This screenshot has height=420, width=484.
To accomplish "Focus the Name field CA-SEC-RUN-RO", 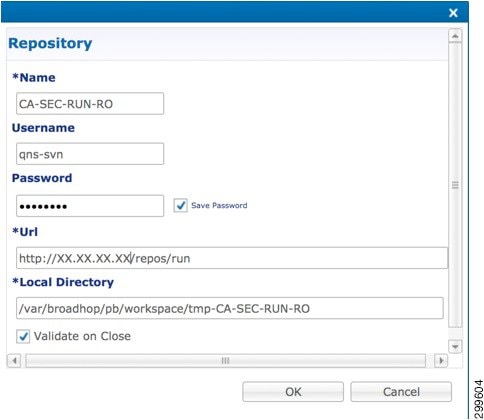I will click(x=90, y=104).
